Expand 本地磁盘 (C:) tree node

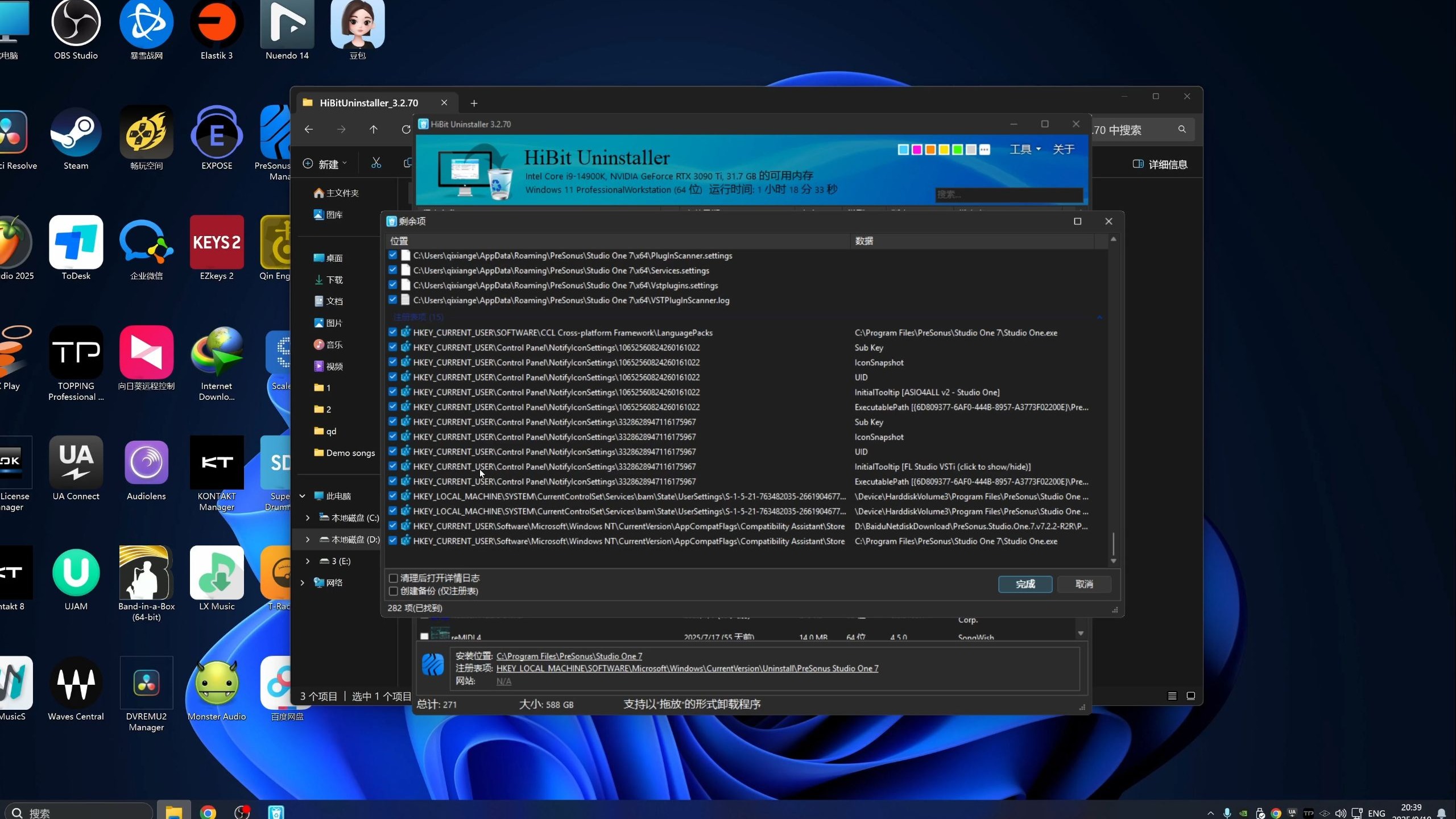pos(308,518)
